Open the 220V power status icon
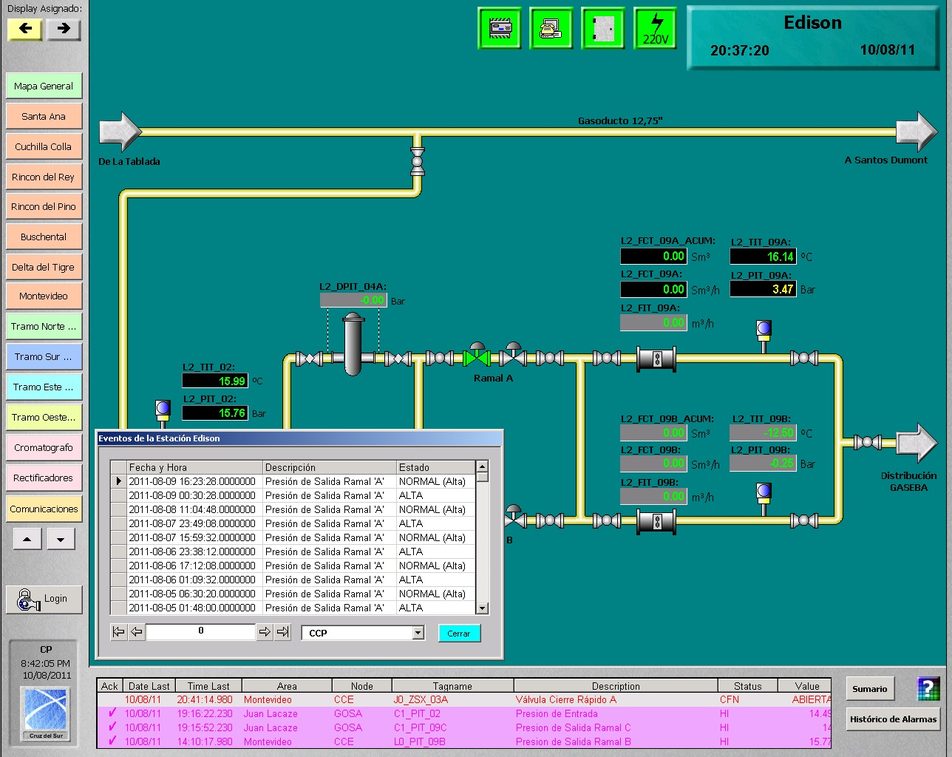 point(655,28)
